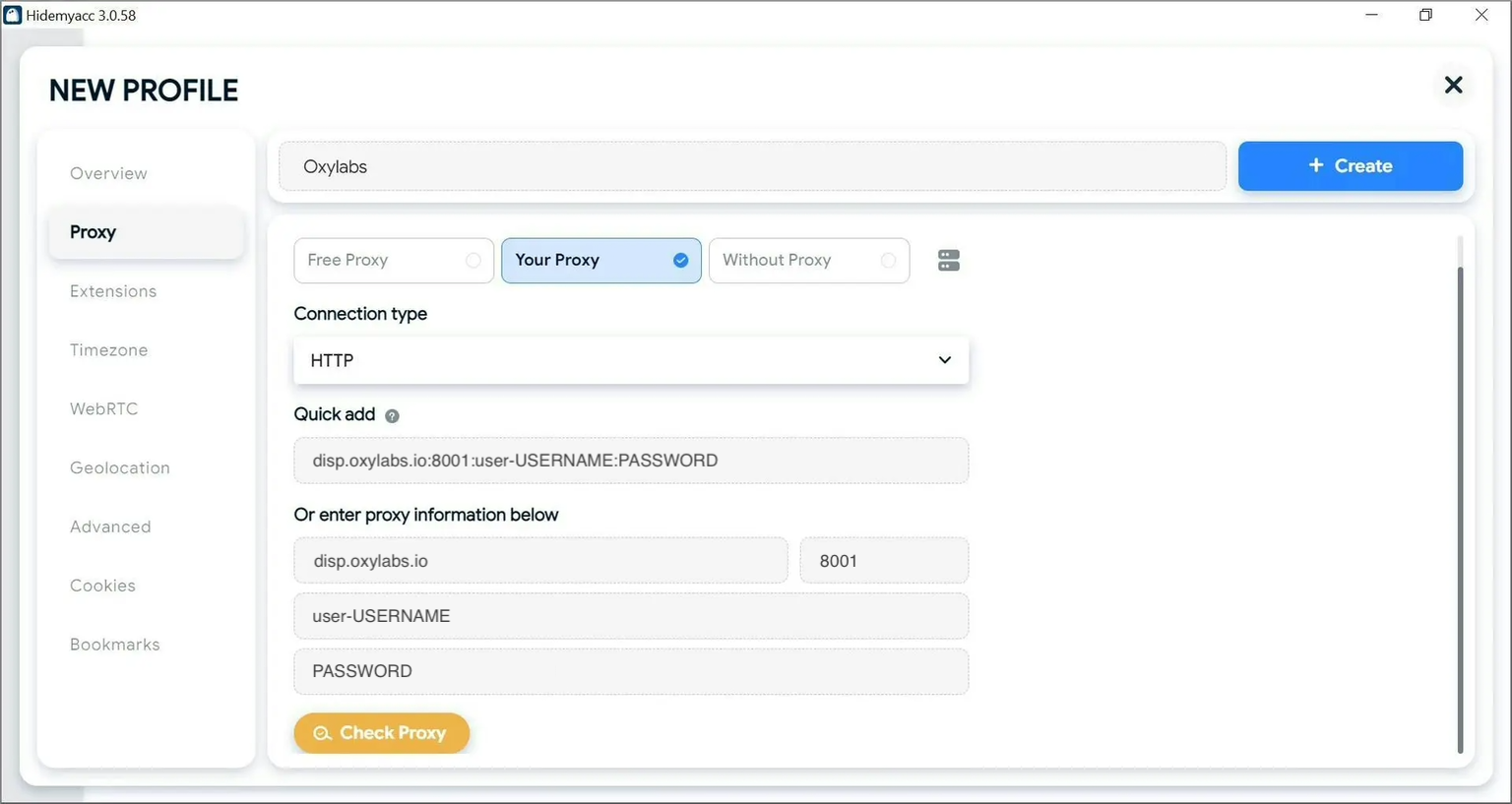Image resolution: width=1512 pixels, height=804 pixels.
Task: Open the WebRTC tab
Action: pyautogui.click(x=103, y=409)
